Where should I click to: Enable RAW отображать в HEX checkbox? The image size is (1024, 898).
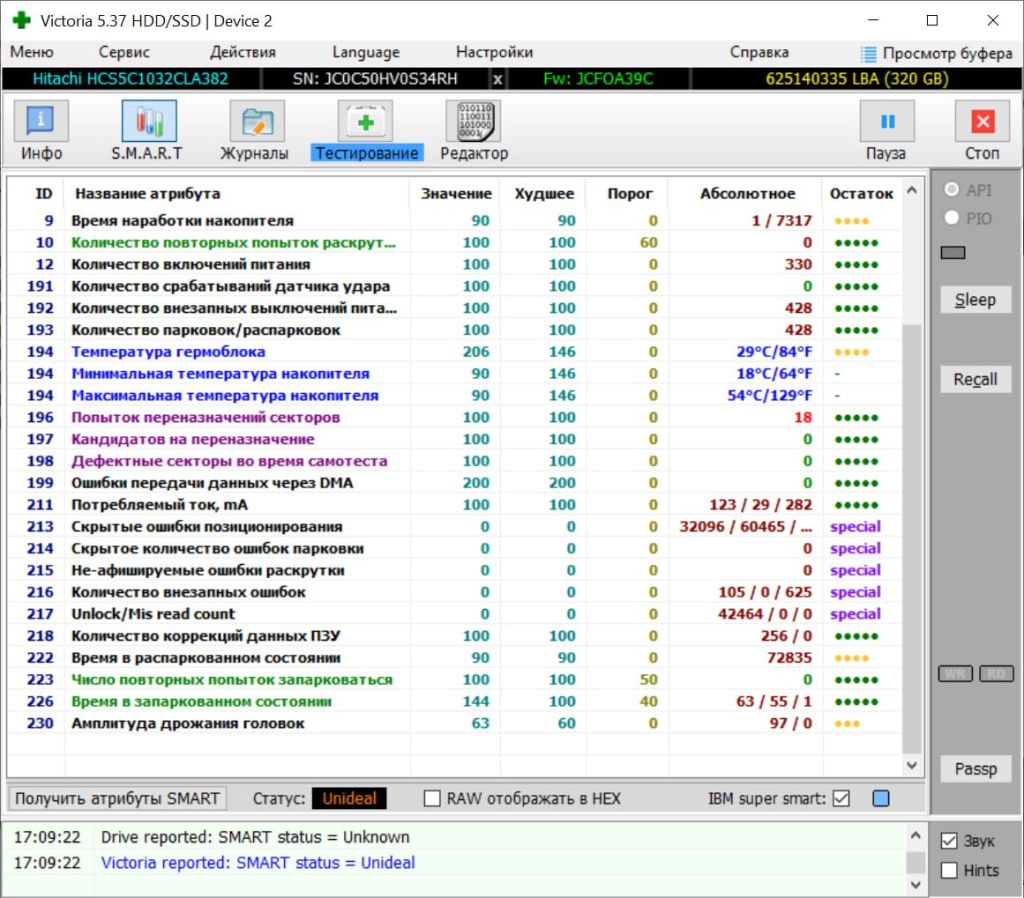point(432,799)
